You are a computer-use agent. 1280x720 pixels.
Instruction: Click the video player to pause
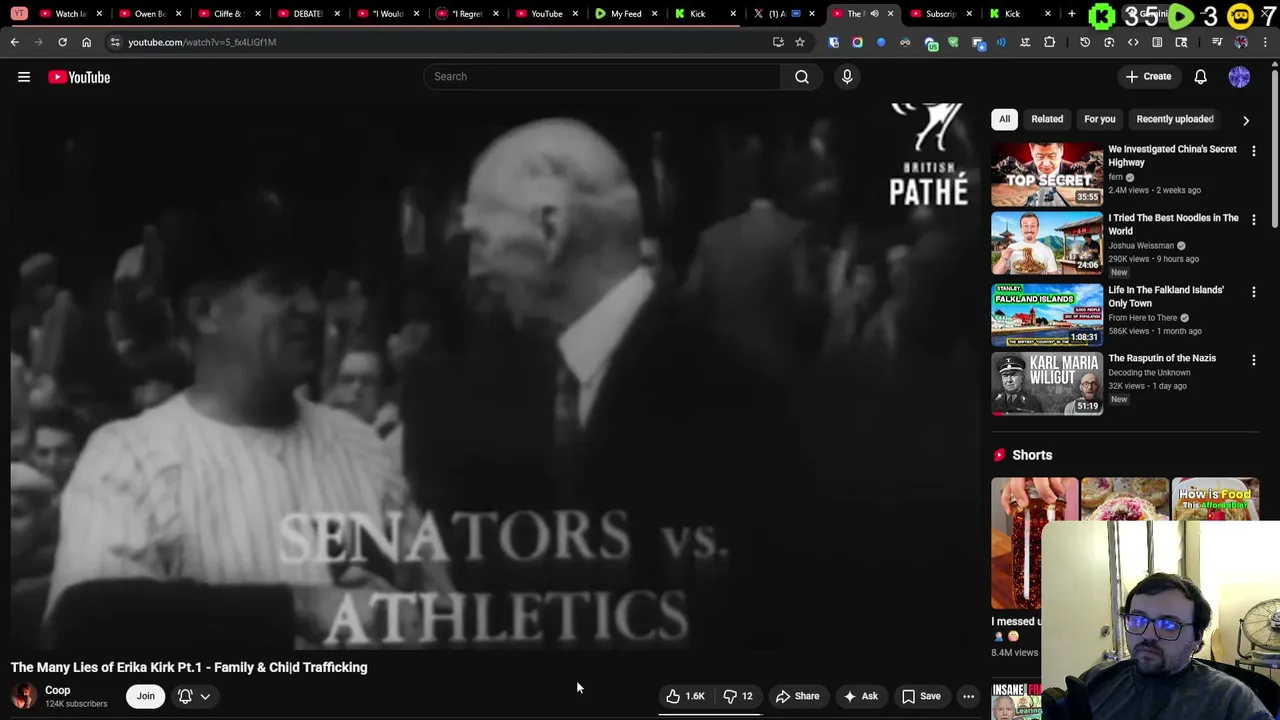[495, 375]
